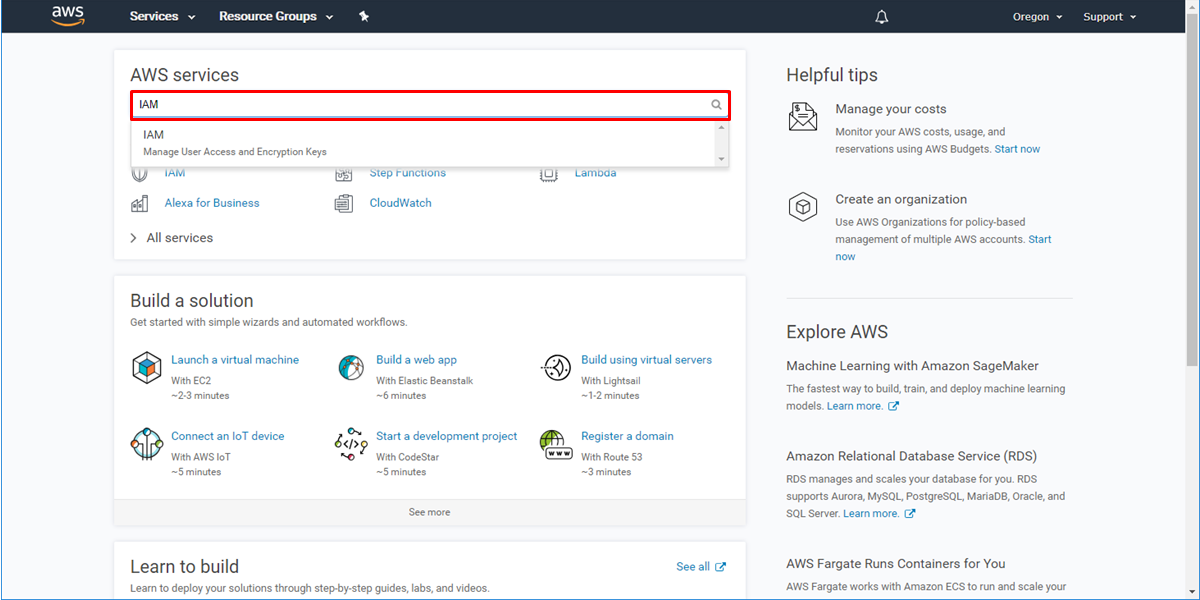Click the Manage your costs title
Image resolution: width=1200 pixels, height=600 pixels.
891,109
